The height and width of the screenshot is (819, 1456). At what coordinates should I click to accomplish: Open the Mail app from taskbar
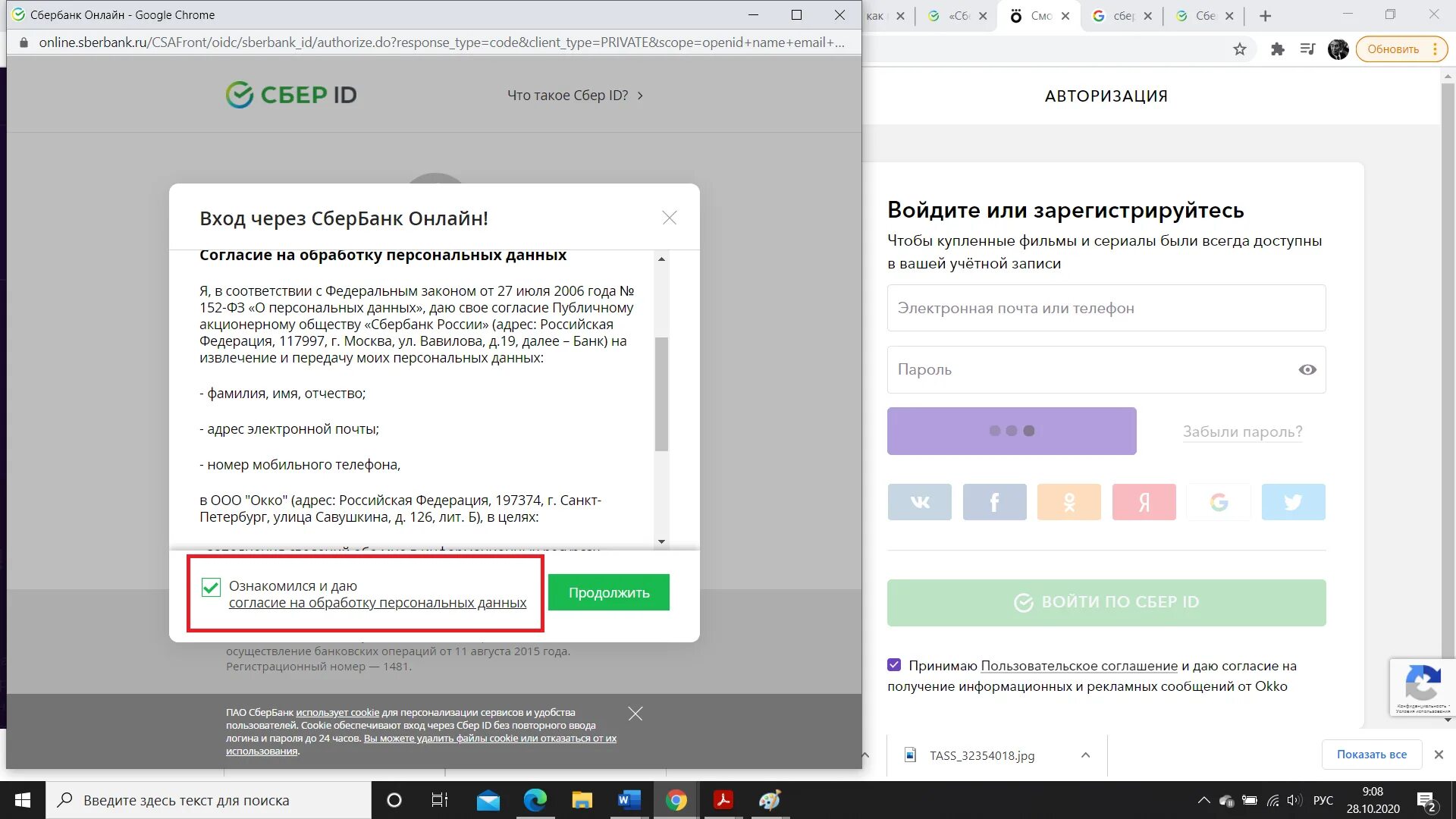click(488, 800)
